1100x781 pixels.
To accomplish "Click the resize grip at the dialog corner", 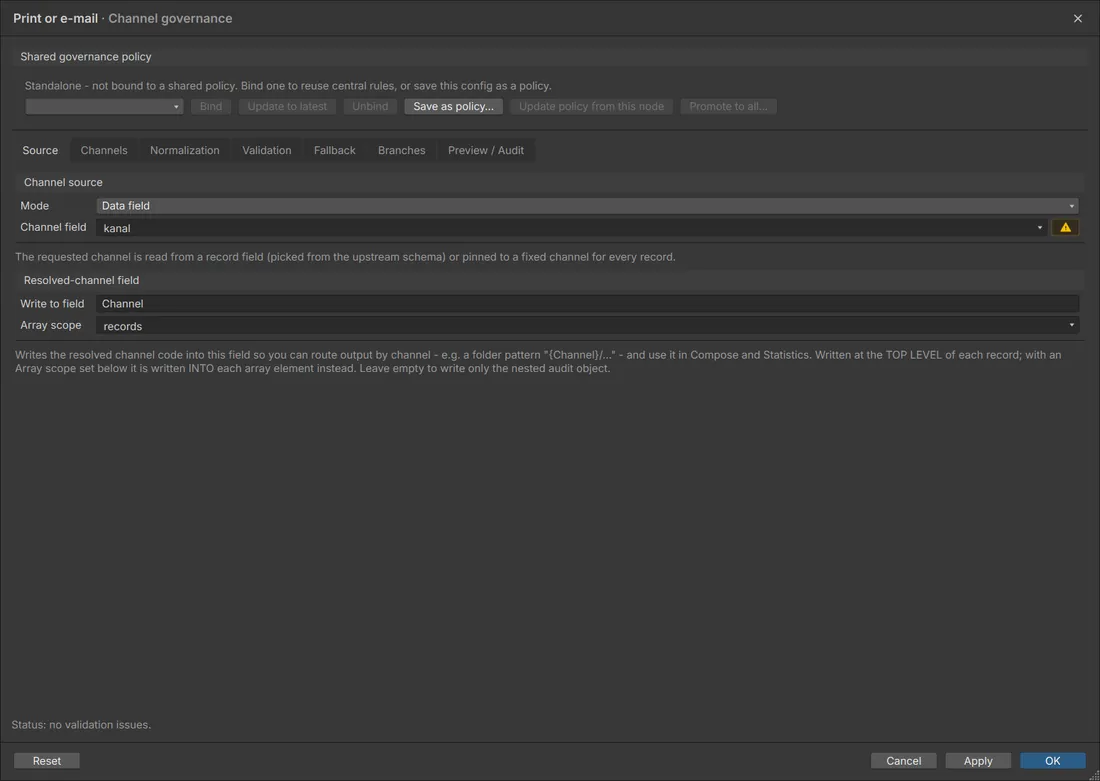I will 1094,775.
